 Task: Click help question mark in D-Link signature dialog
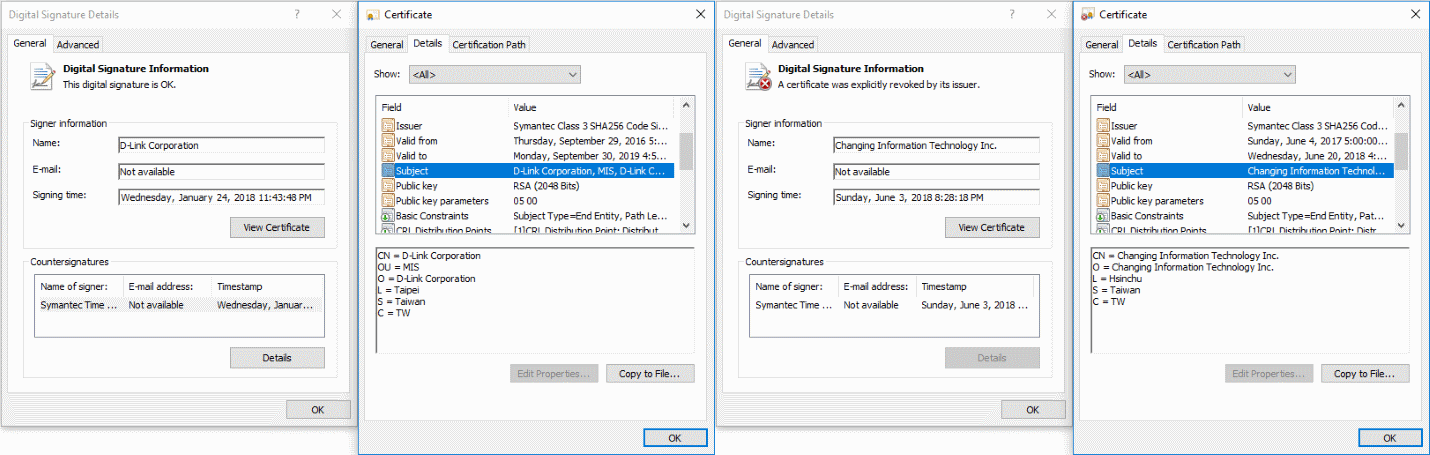tap(297, 14)
